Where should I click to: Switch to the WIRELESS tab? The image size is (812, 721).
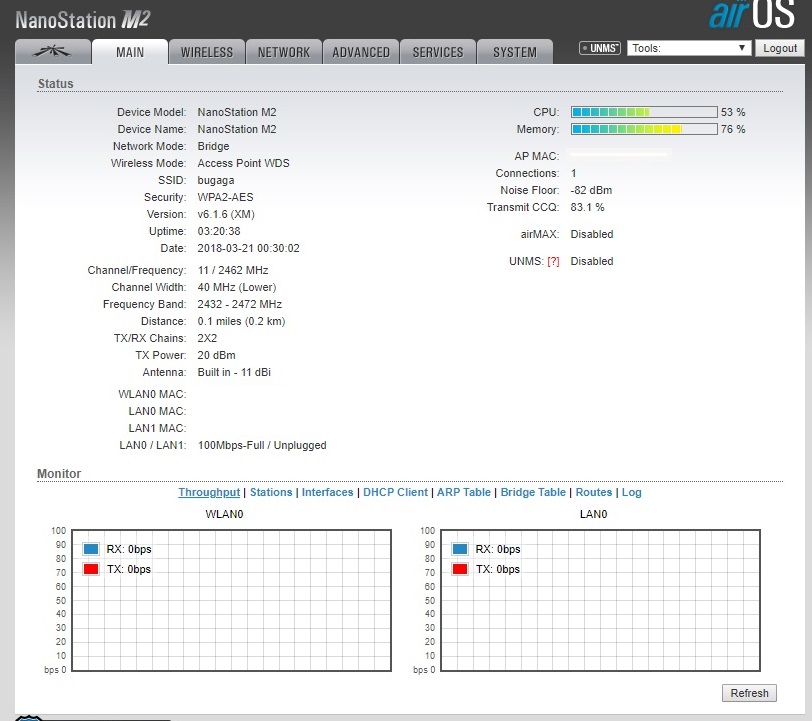[207, 52]
